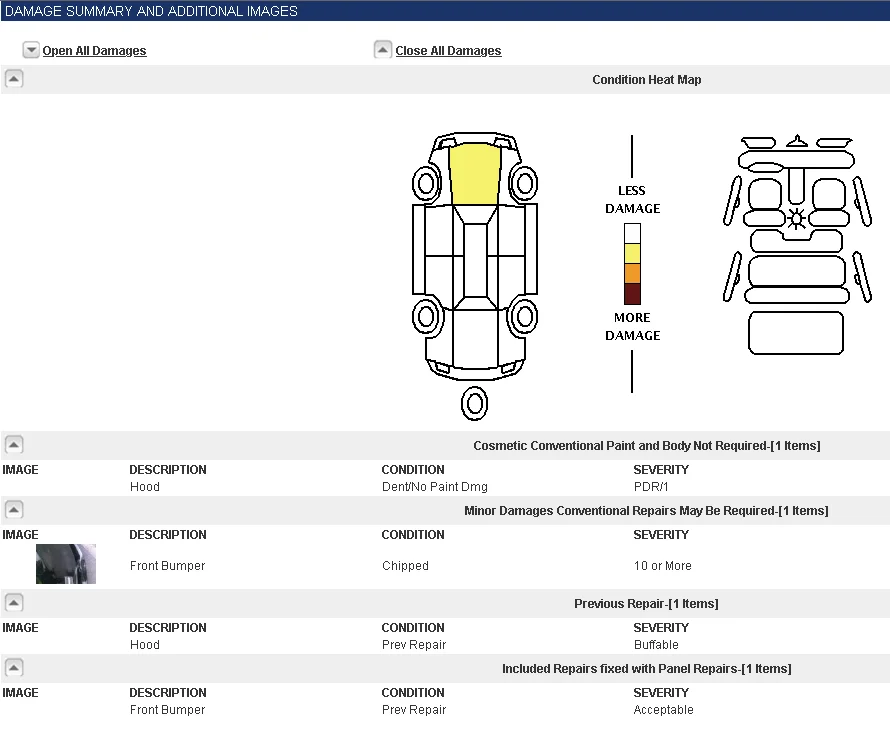The image size is (890, 731).
Task: Click the Cosmetic Conventional Paint heading text
Action: 646,446
